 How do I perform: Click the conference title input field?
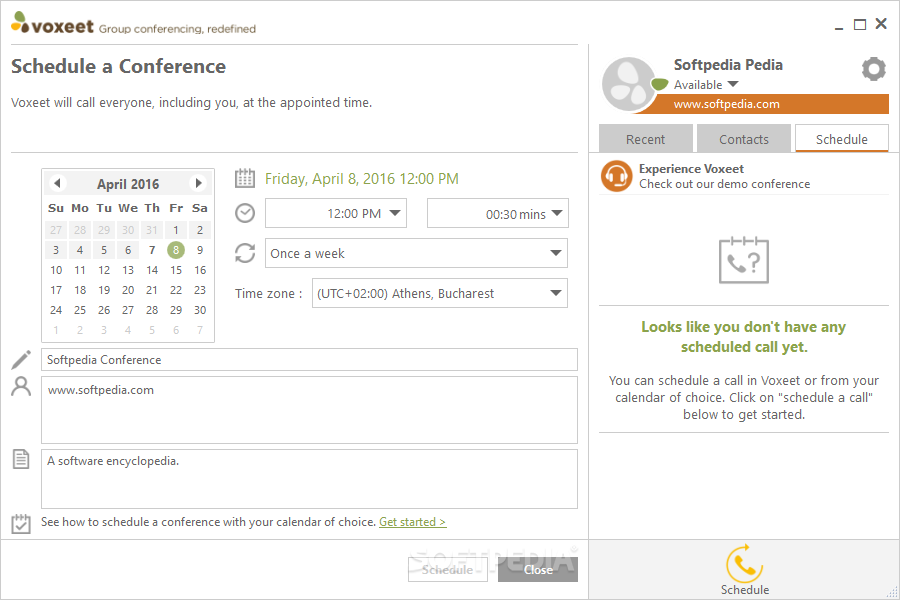coord(309,359)
